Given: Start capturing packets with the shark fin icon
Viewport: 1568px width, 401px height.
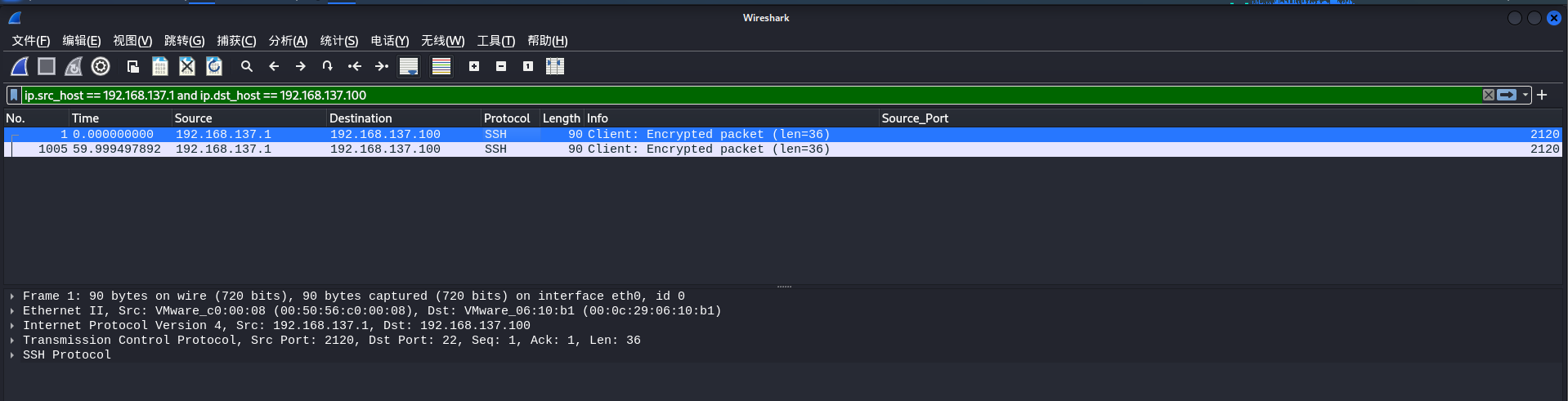Looking at the screenshot, I should pos(20,66).
